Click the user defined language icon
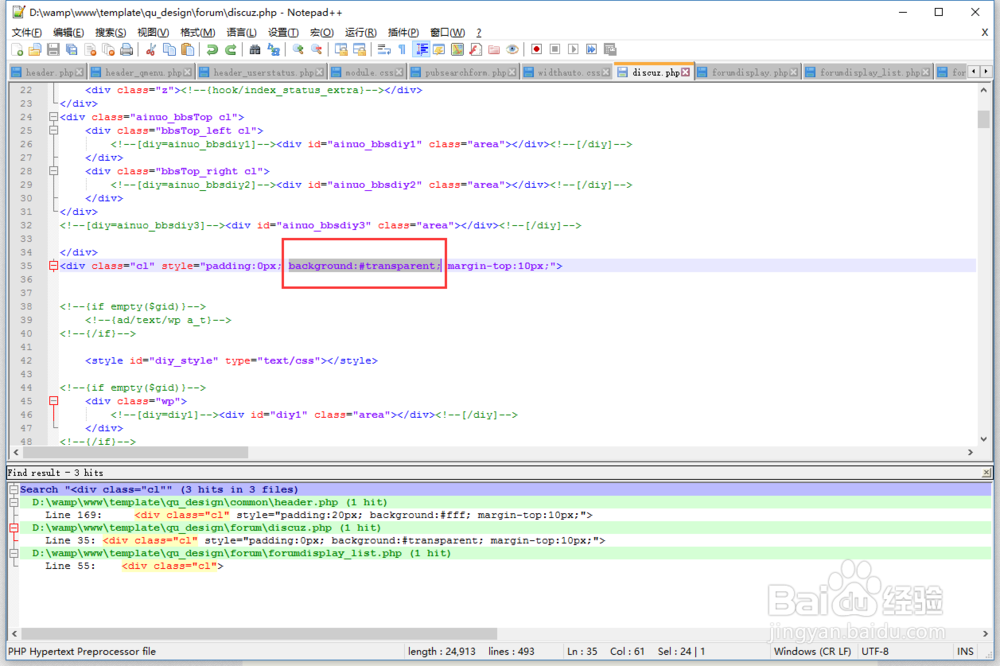 tap(439, 50)
